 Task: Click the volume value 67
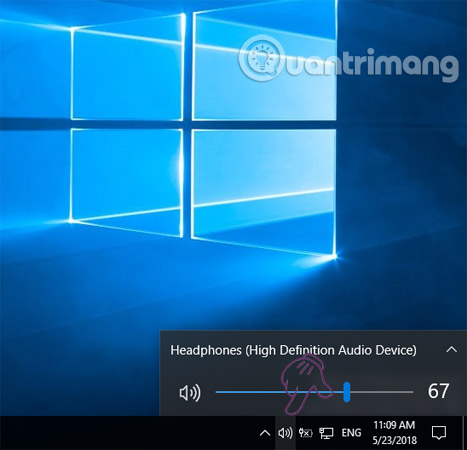point(438,391)
